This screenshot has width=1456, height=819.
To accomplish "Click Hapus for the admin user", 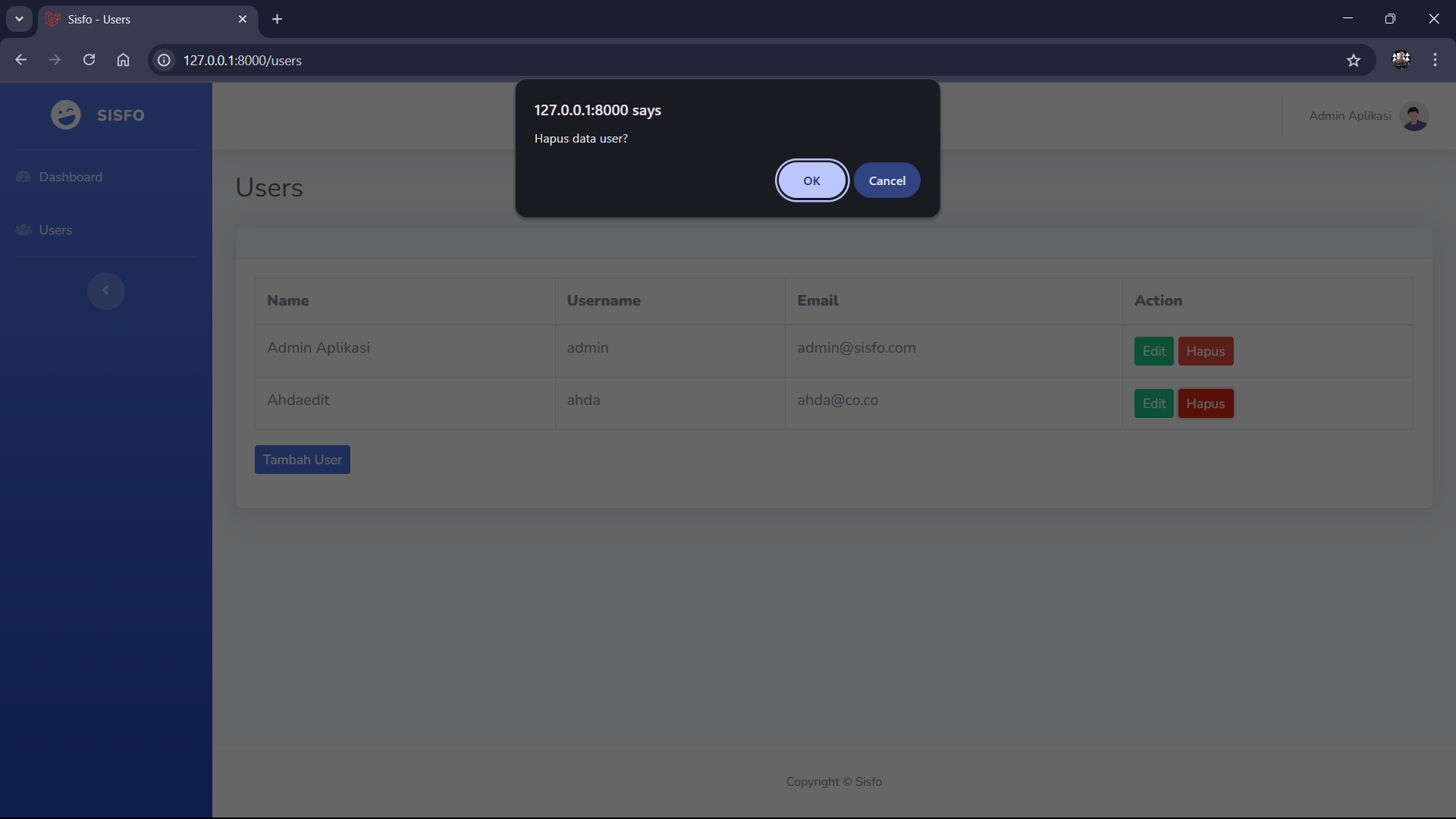I will 1205,351.
